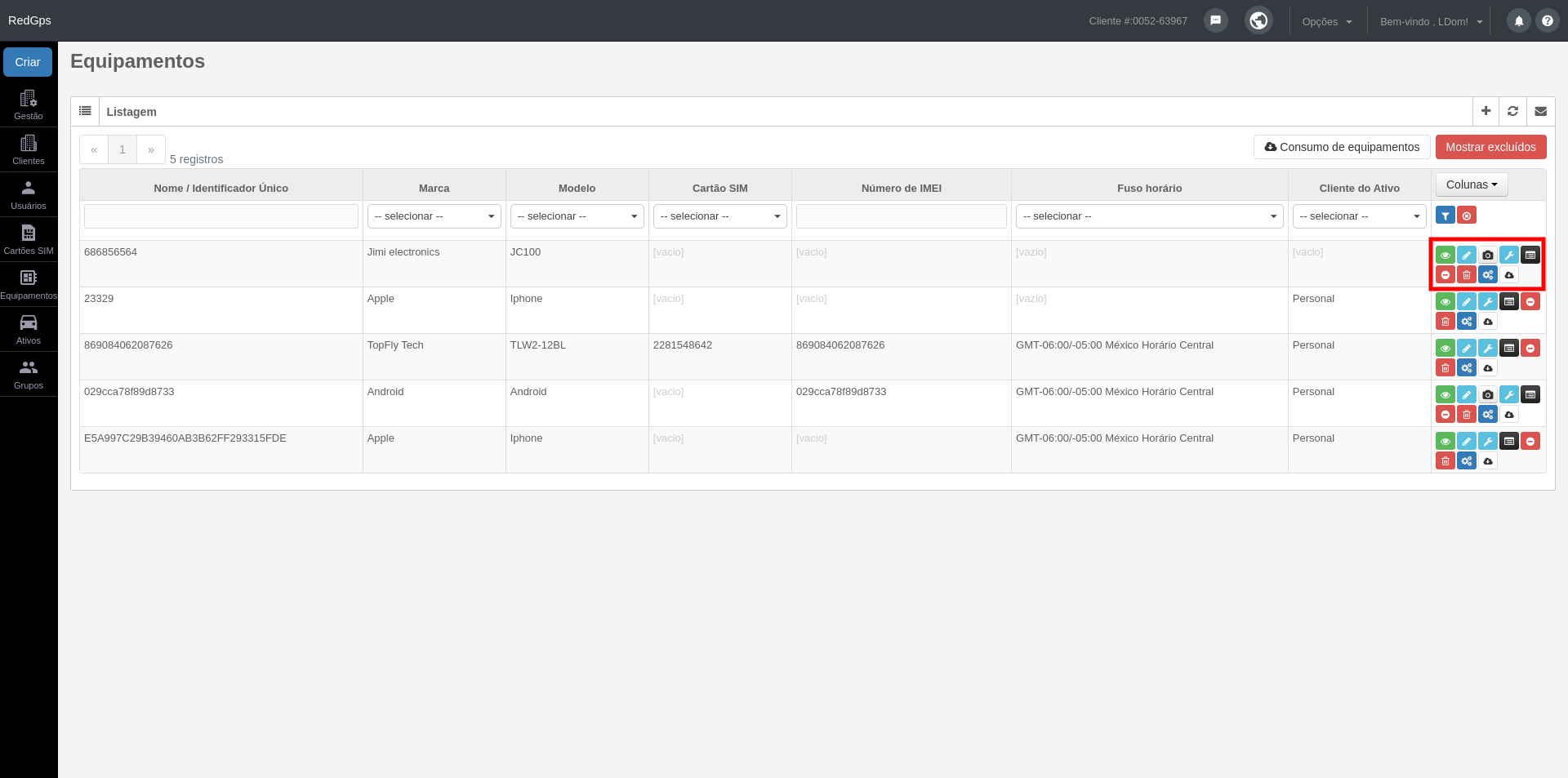
Task: Open wrench settings for device 23329
Action: 1488,302
